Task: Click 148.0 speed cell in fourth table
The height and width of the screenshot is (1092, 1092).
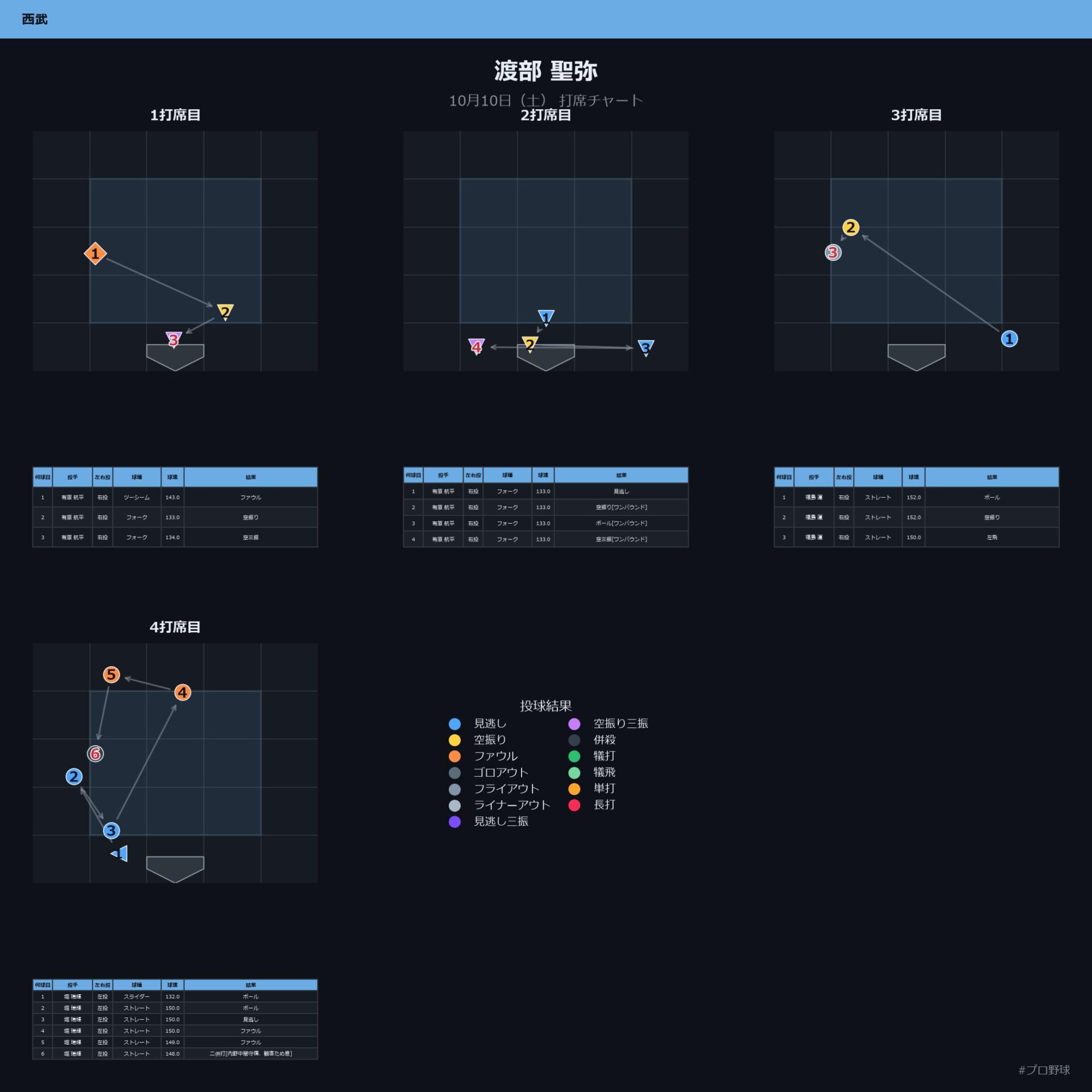Action: click(172, 1053)
